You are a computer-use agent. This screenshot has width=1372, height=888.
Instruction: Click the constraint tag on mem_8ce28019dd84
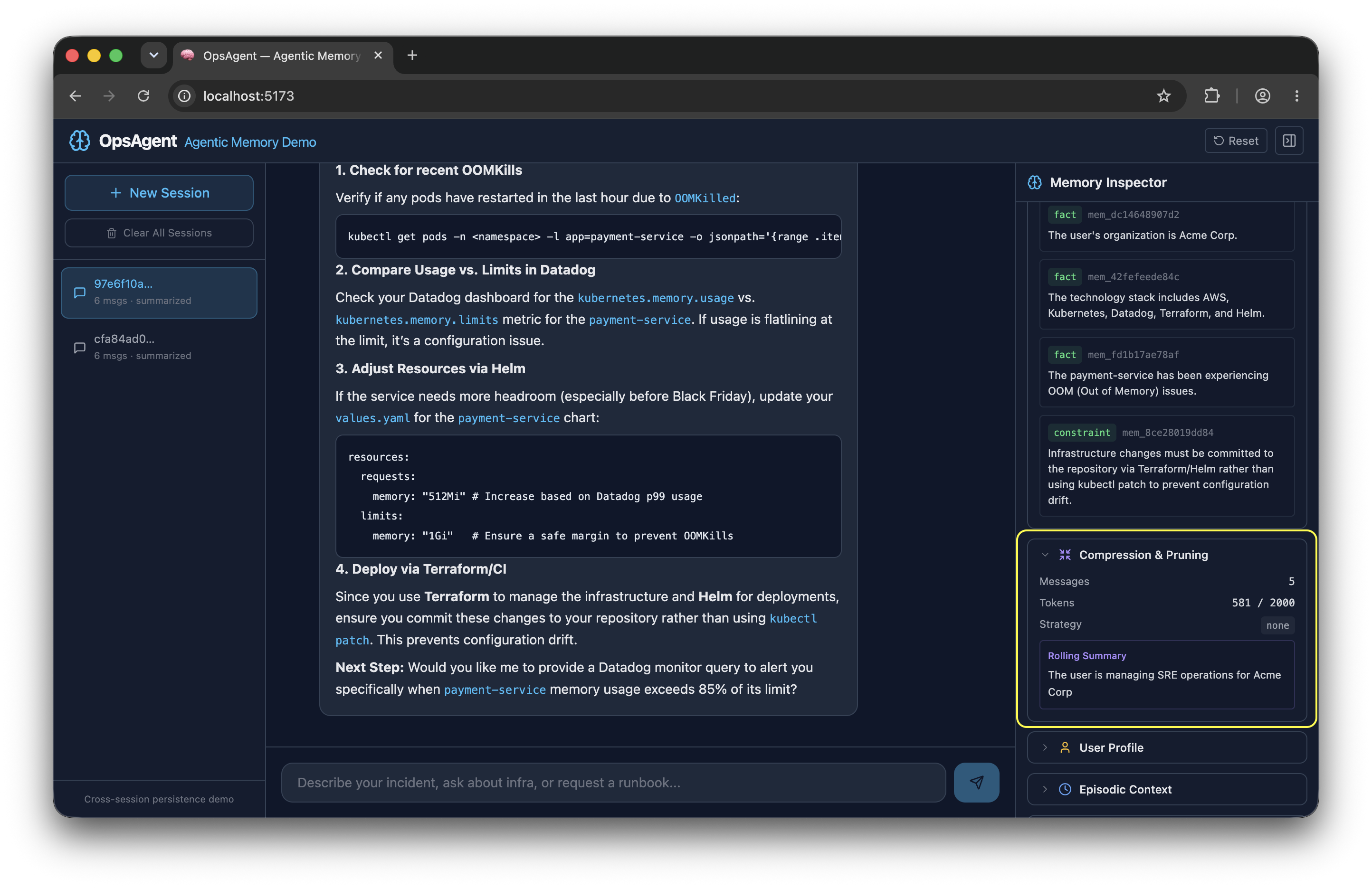click(1081, 432)
